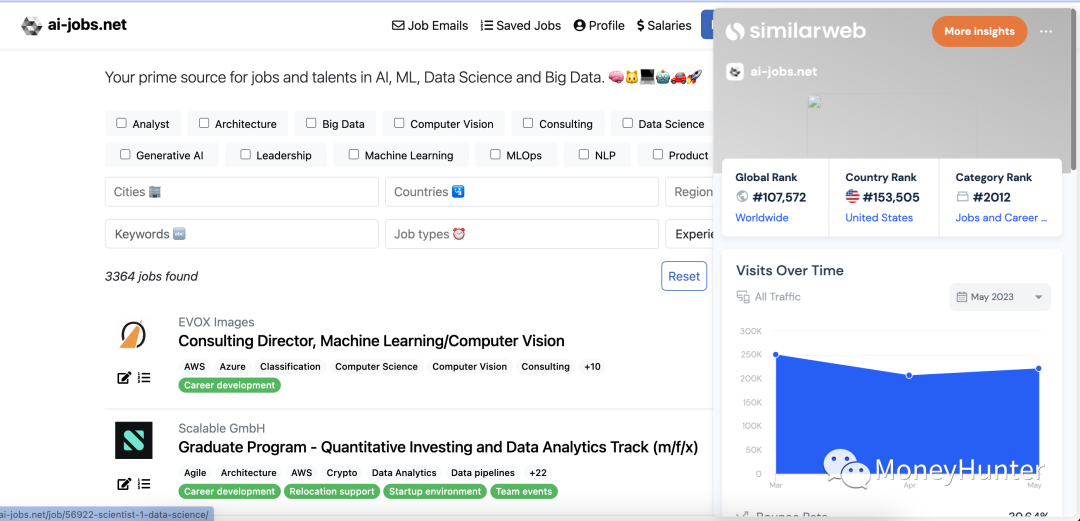Enable the Generative AI checkbox
The width and height of the screenshot is (1080, 521).
125,155
